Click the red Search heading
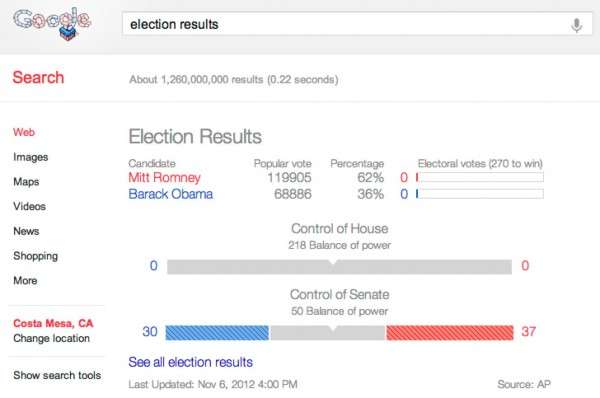 tap(38, 77)
